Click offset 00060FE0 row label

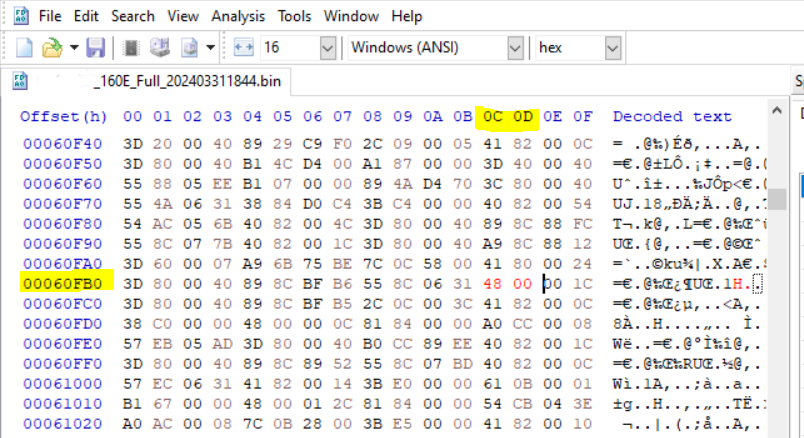63,344
